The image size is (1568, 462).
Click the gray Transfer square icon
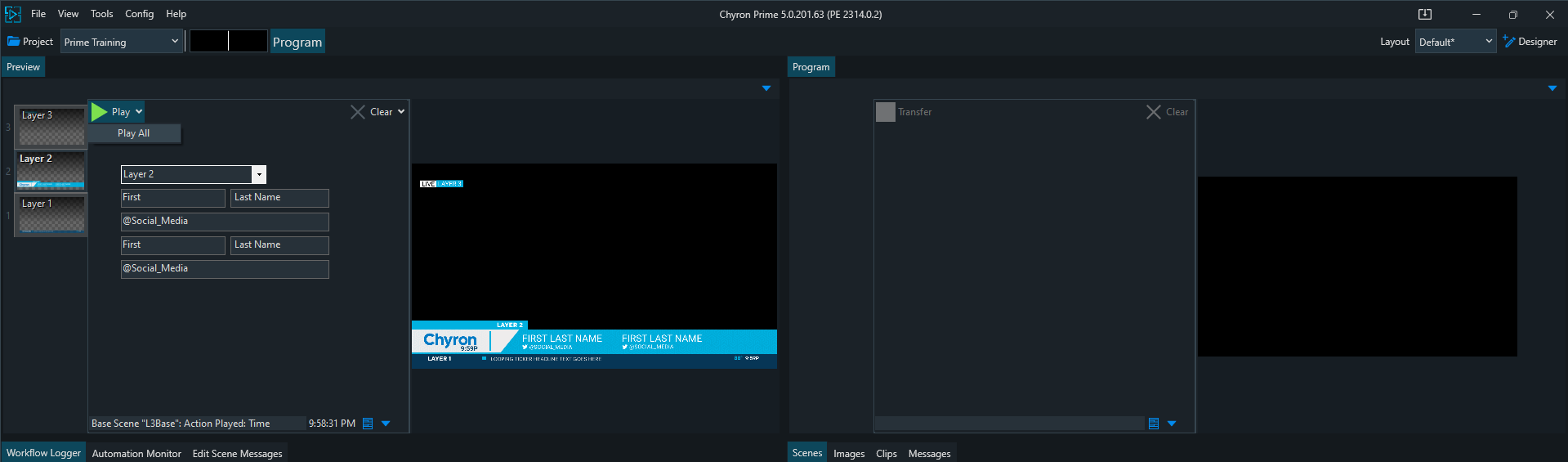click(885, 112)
